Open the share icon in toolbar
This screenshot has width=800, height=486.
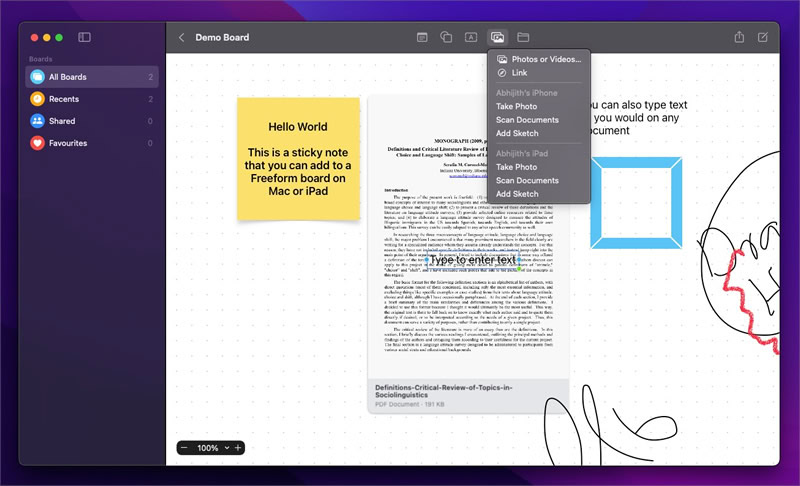tap(739, 37)
